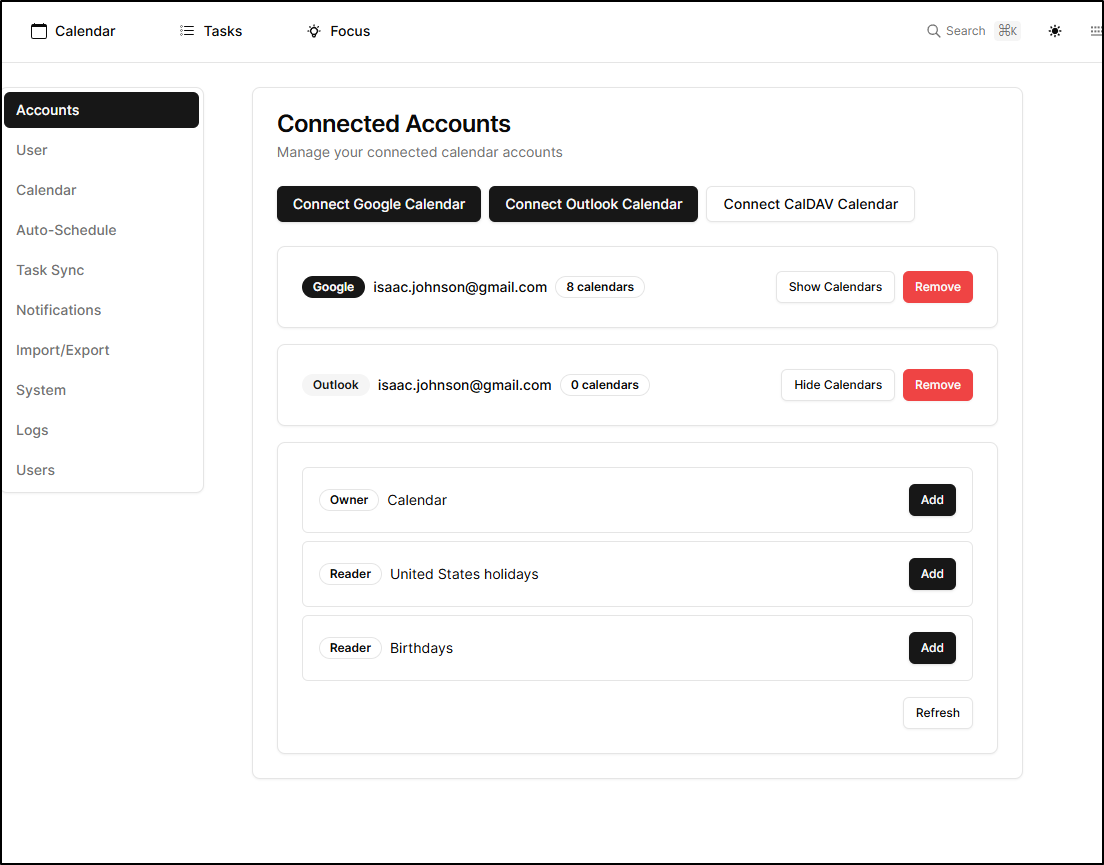Click the Focus lightbulb icon

pos(314,31)
